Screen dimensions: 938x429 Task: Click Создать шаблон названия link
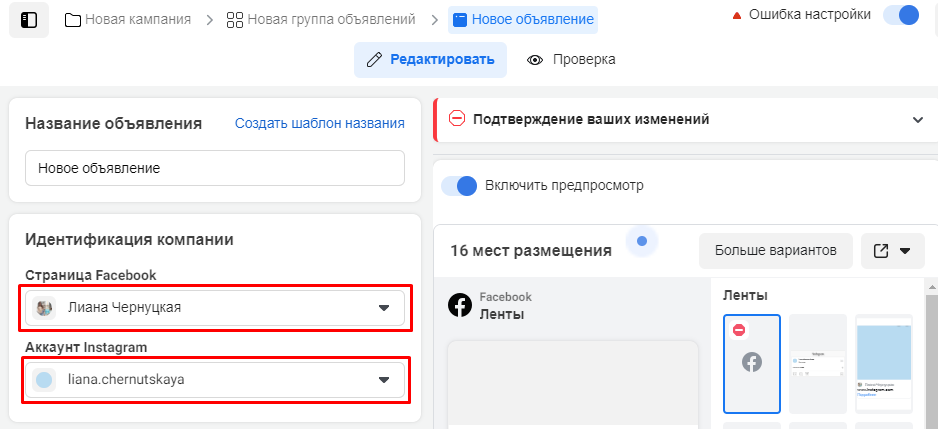[x=319, y=124]
